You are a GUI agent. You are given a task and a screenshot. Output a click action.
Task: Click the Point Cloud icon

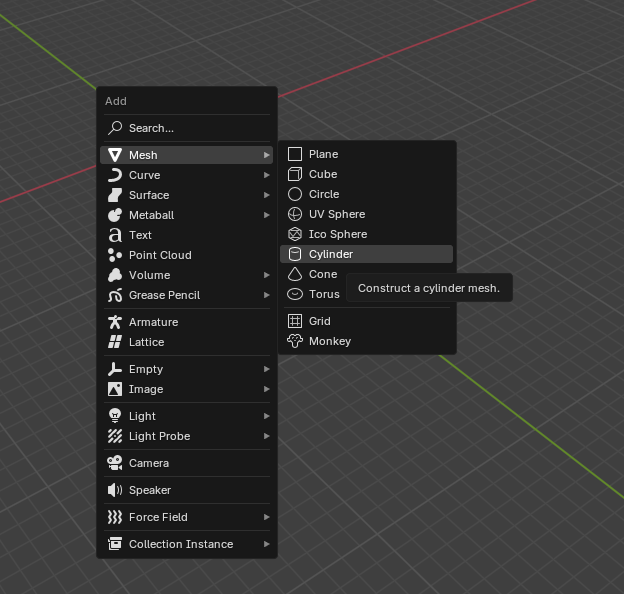coord(115,255)
